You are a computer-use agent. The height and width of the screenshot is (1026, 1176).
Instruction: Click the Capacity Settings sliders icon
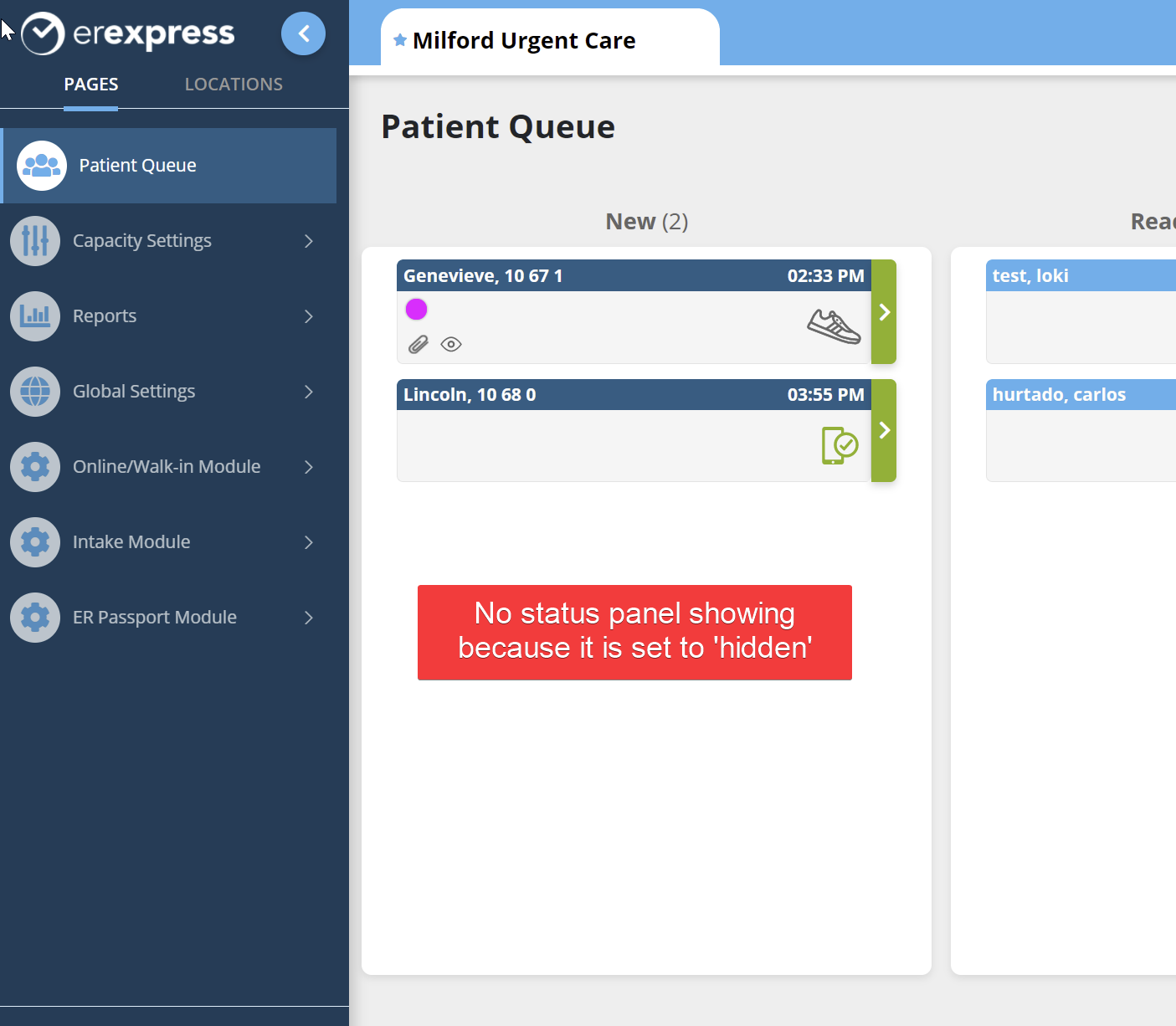35,241
